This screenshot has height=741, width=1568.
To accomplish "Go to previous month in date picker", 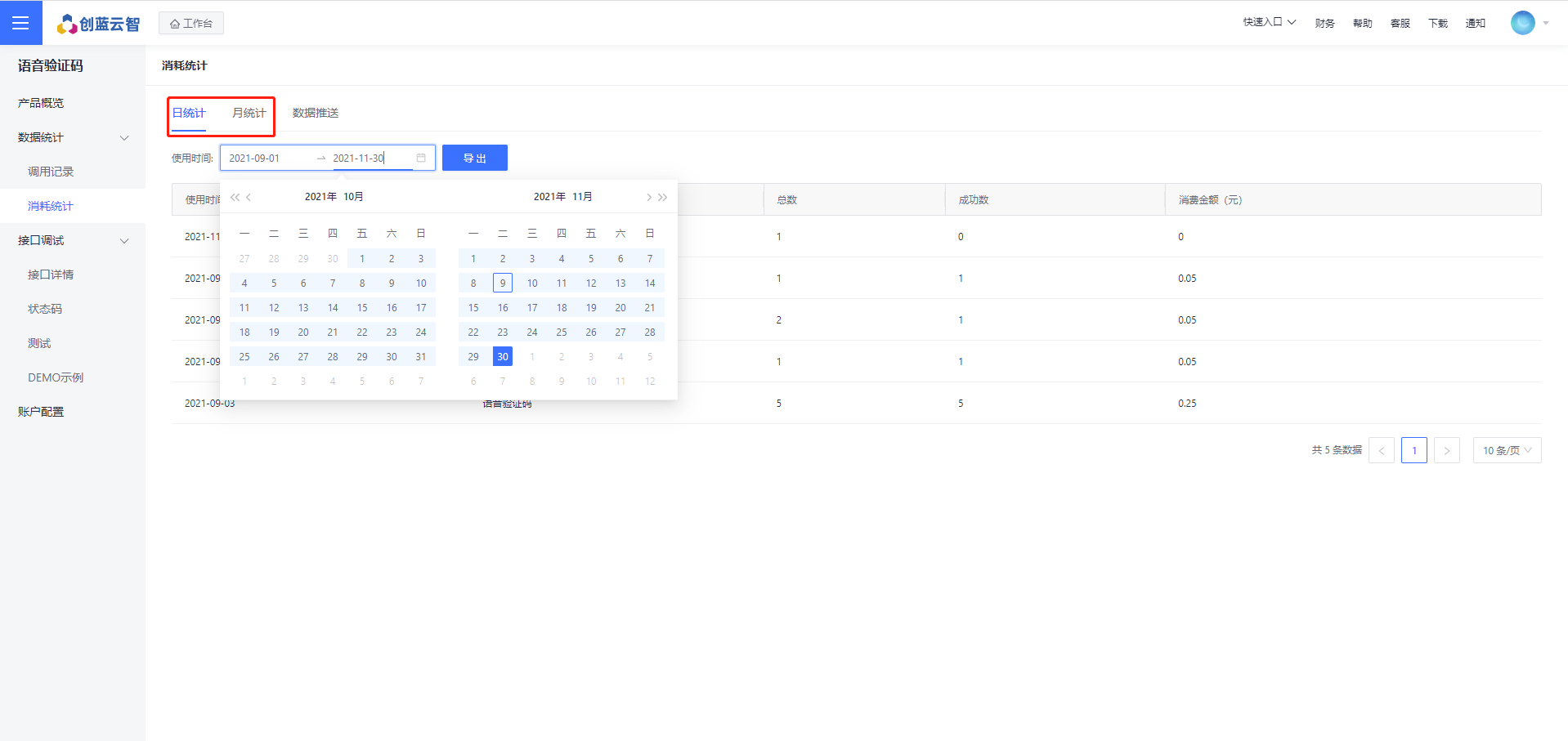I will pyautogui.click(x=249, y=197).
